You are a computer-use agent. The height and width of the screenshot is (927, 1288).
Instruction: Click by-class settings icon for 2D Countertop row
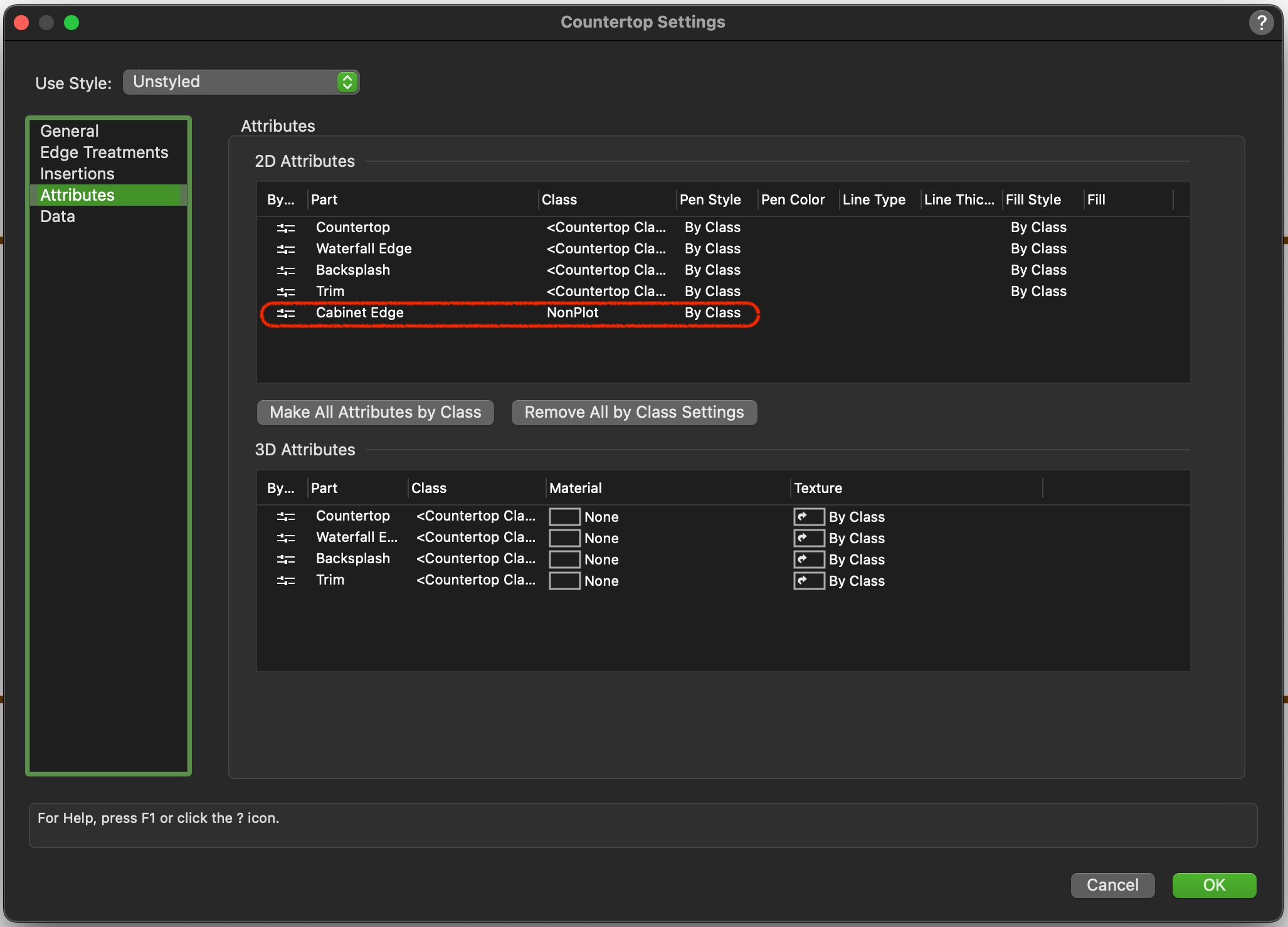pyautogui.click(x=286, y=228)
